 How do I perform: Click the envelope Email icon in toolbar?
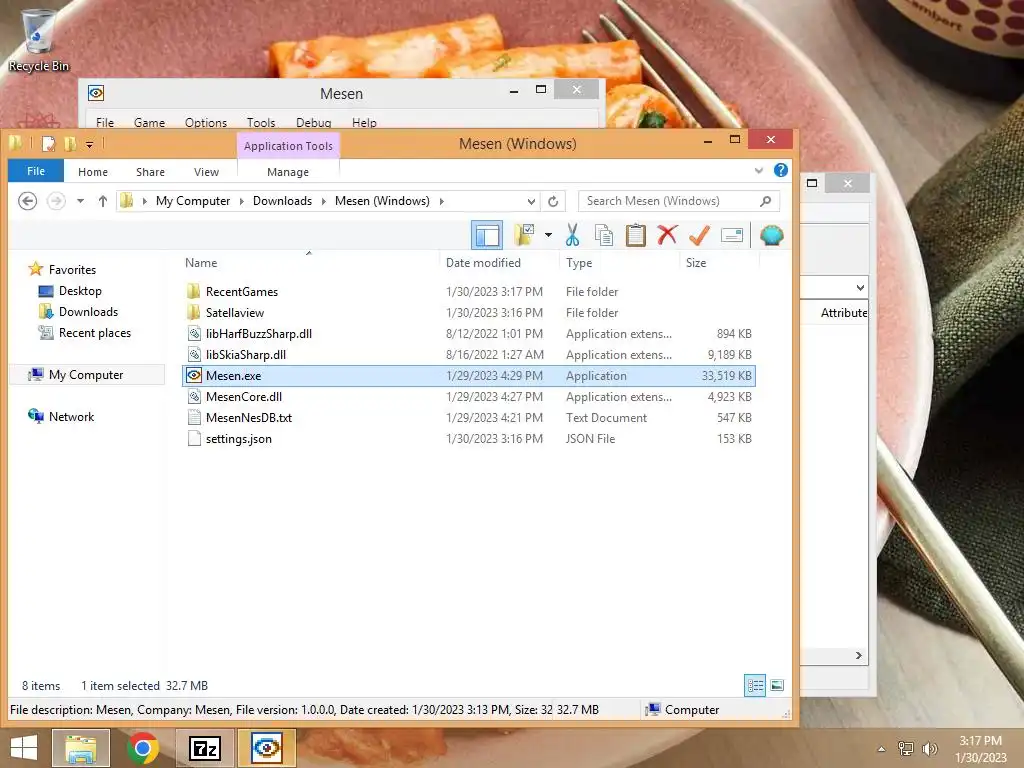732,235
